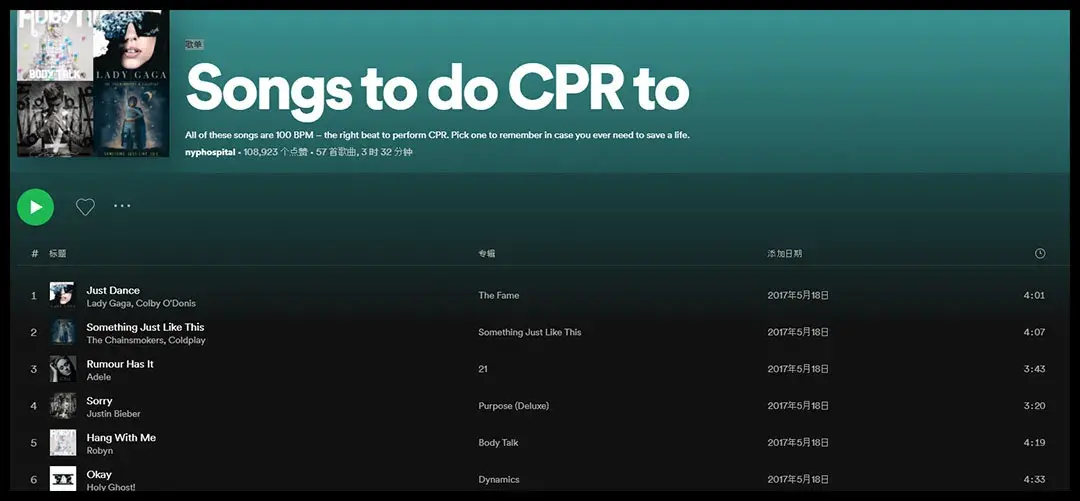Click the 3:20 duration of Sorry
Viewport: 1080px width, 501px height.
click(1034, 406)
